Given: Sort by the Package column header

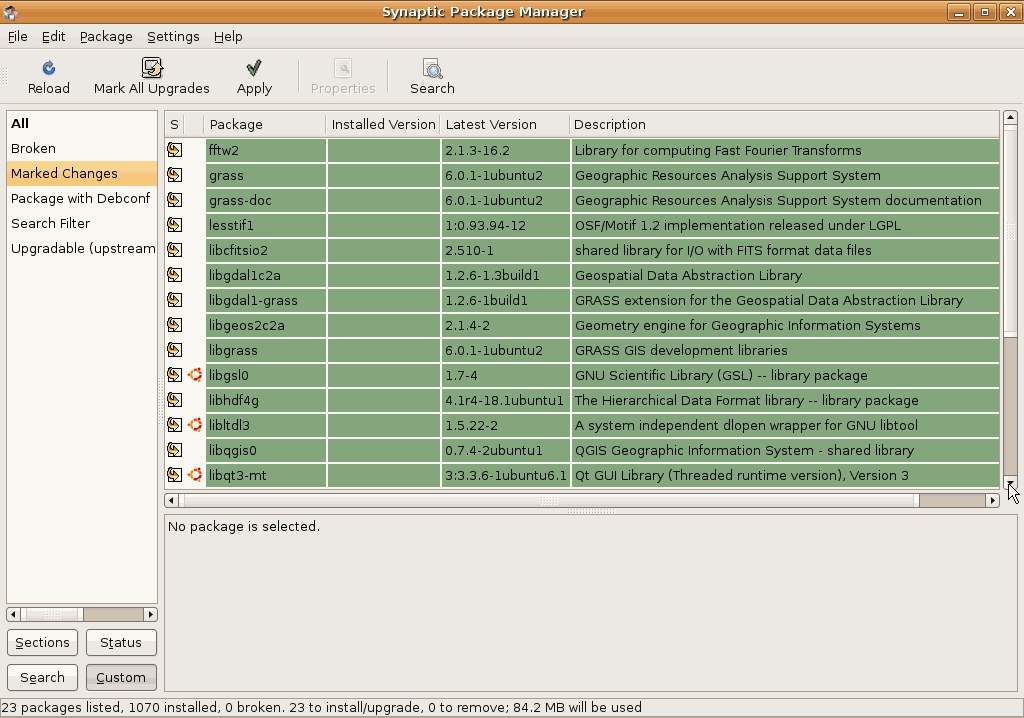Looking at the screenshot, I should [x=264, y=124].
